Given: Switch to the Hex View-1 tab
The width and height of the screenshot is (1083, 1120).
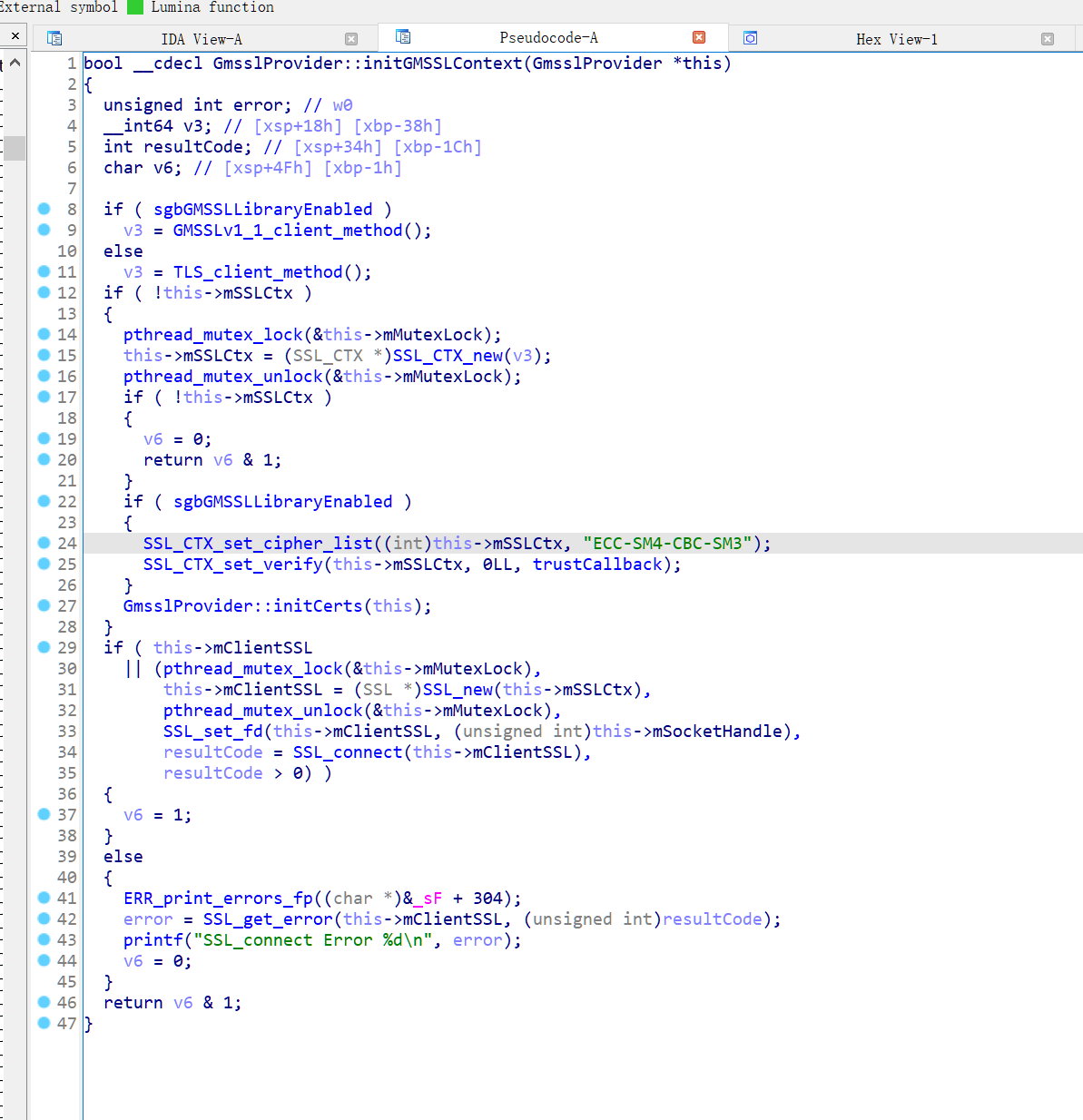Looking at the screenshot, I should pos(896,39).
